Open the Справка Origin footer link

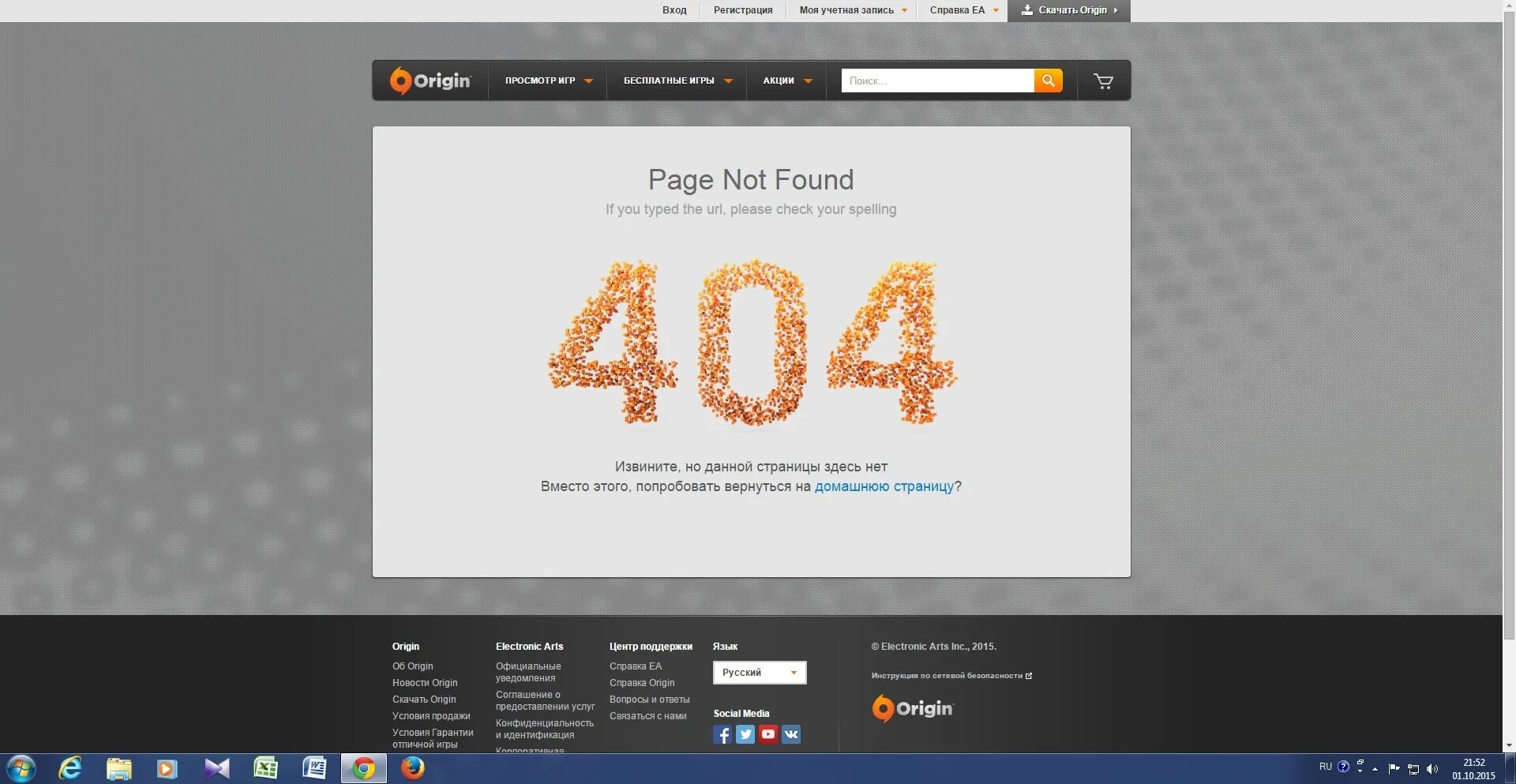pos(642,683)
